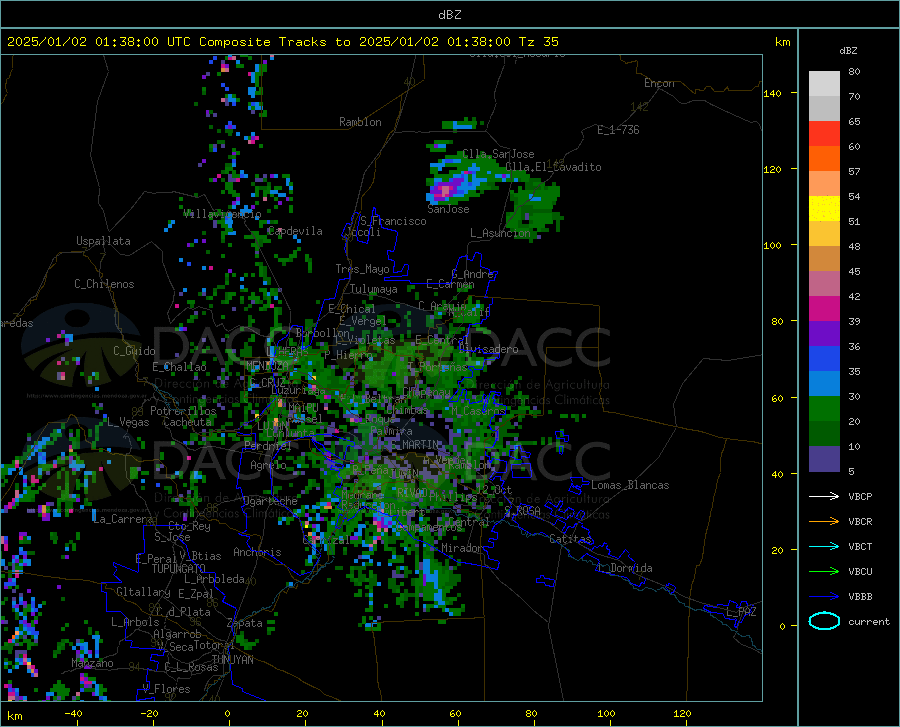Click the cyan 'current' ellipse legend icon
This screenshot has width=900, height=727.
[824, 621]
